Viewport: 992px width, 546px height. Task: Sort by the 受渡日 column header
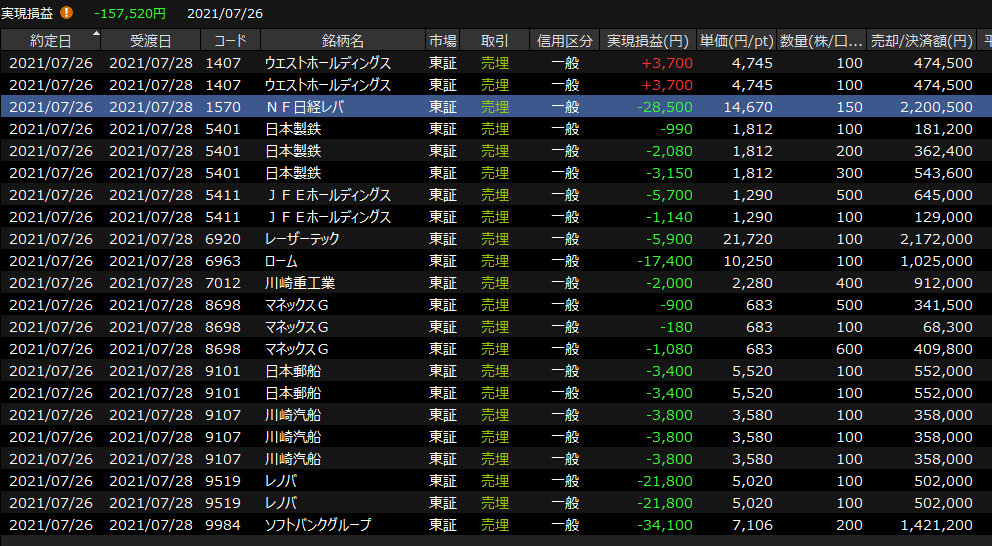click(150, 41)
